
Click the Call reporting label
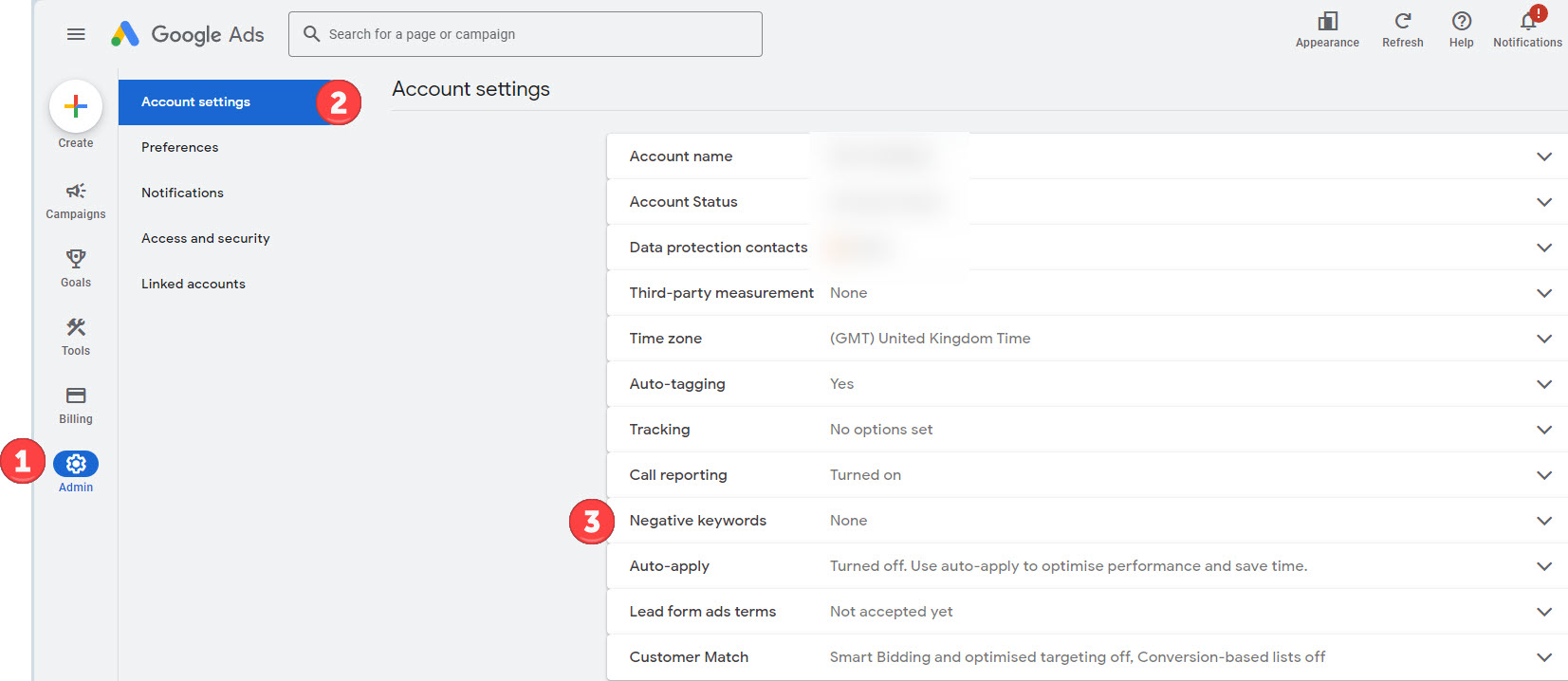pos(678,475)
